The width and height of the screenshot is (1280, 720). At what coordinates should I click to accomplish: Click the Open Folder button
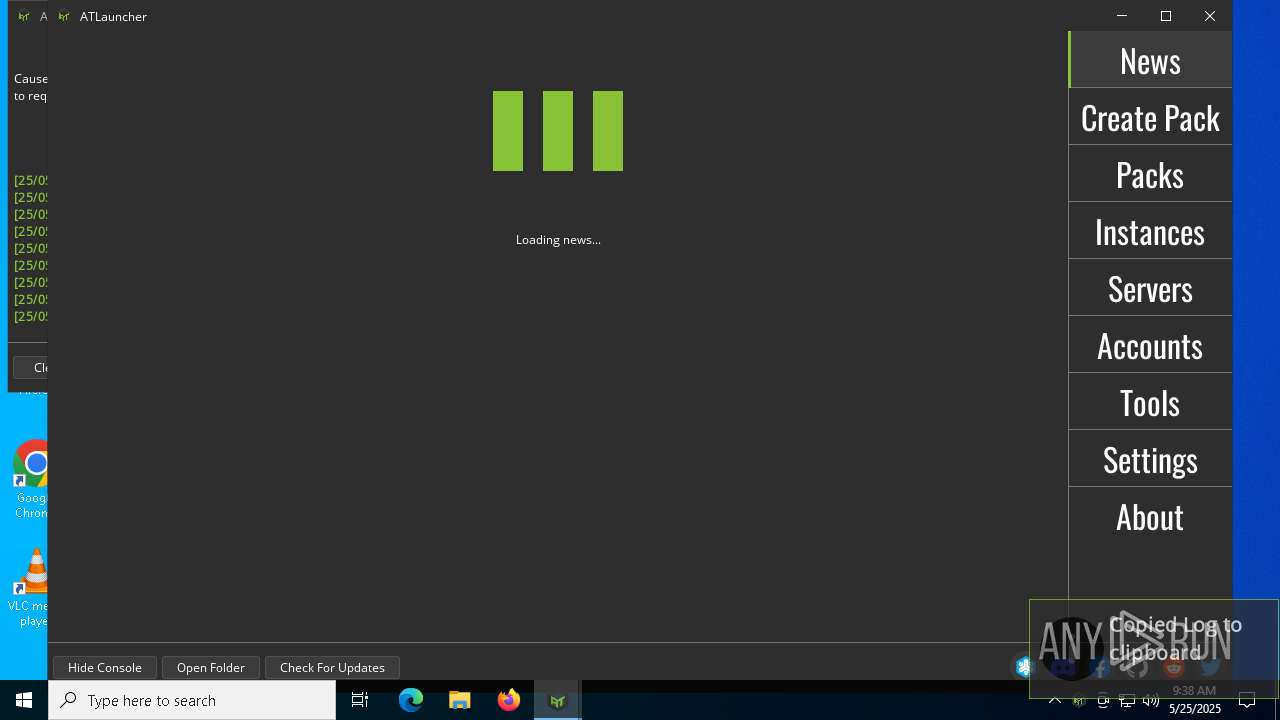[211, 667]
